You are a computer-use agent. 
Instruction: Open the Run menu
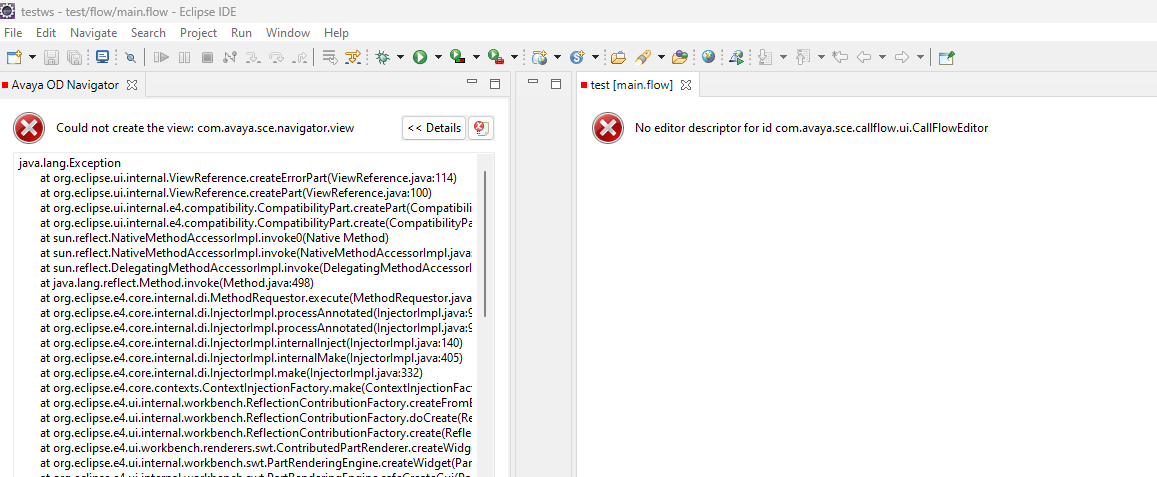[241, 32]
